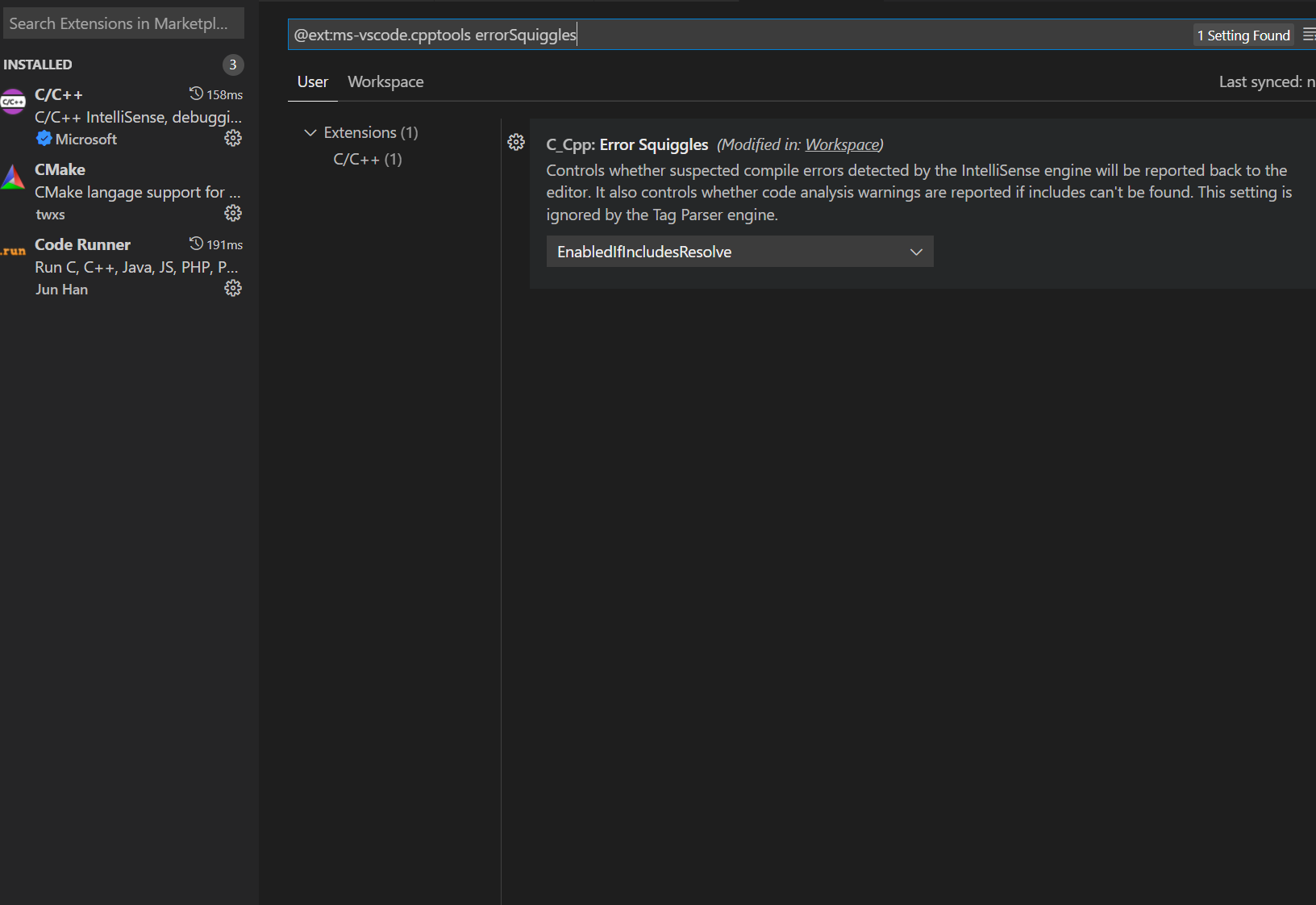Click the twxs publisher name
The image size is (1316, 905).
coord(50,215)
